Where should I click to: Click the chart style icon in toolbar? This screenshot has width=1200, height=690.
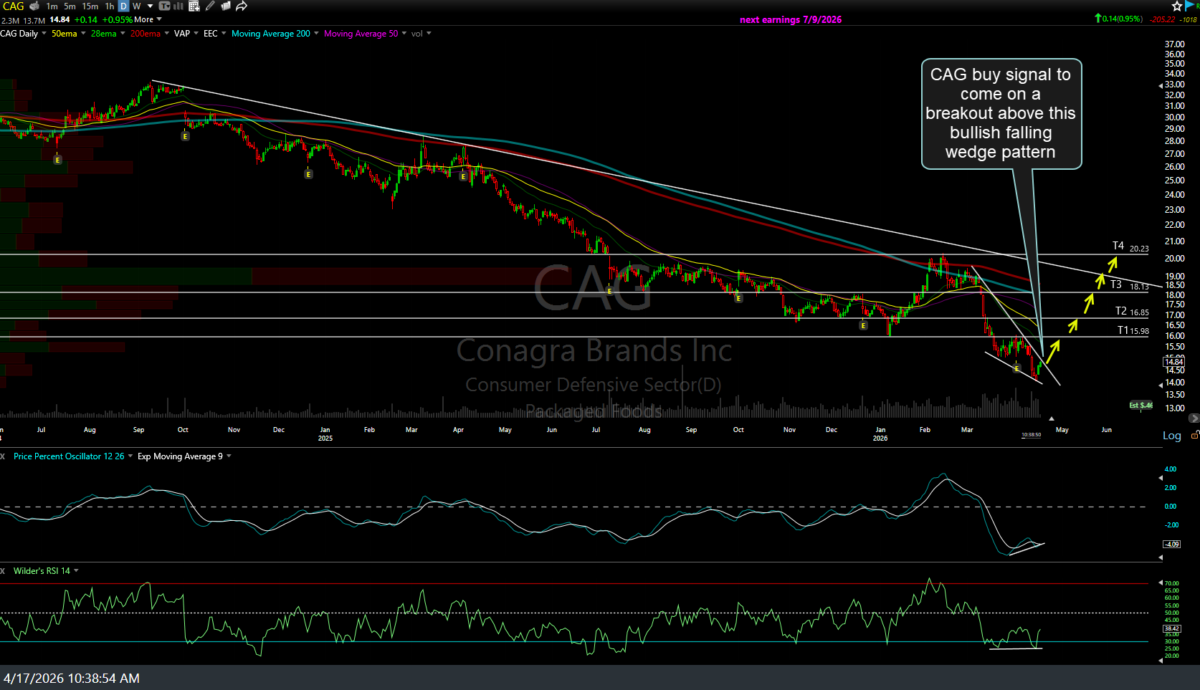(x=180, y=6)
